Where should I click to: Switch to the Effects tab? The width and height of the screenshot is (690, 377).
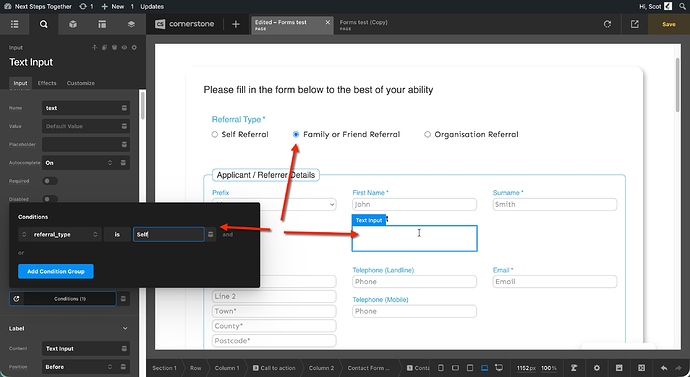pyautogui.click(x=47, y=83)
